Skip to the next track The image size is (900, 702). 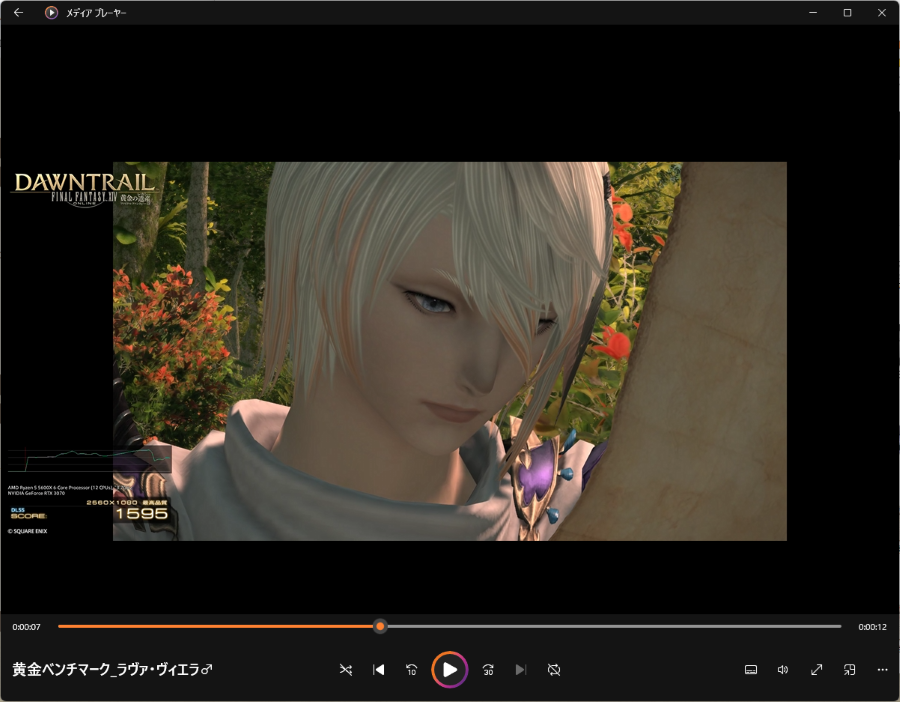[x=521, y=669]
